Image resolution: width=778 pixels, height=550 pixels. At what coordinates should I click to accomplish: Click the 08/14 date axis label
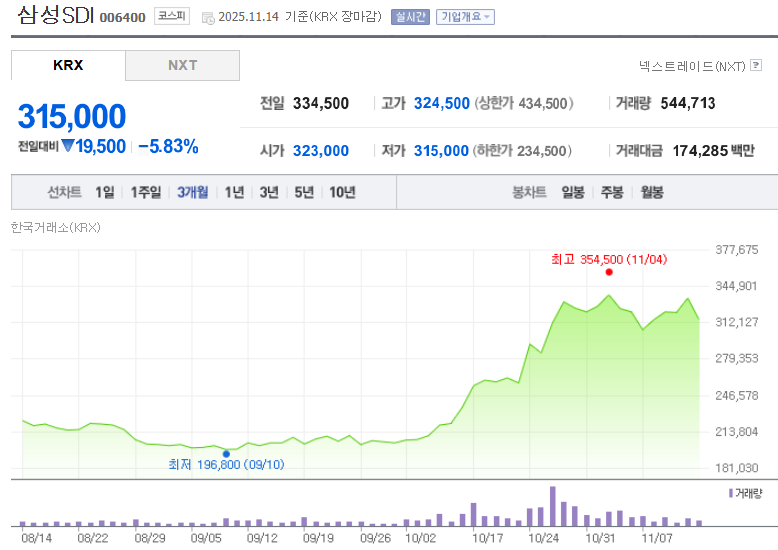pos(37,538)
